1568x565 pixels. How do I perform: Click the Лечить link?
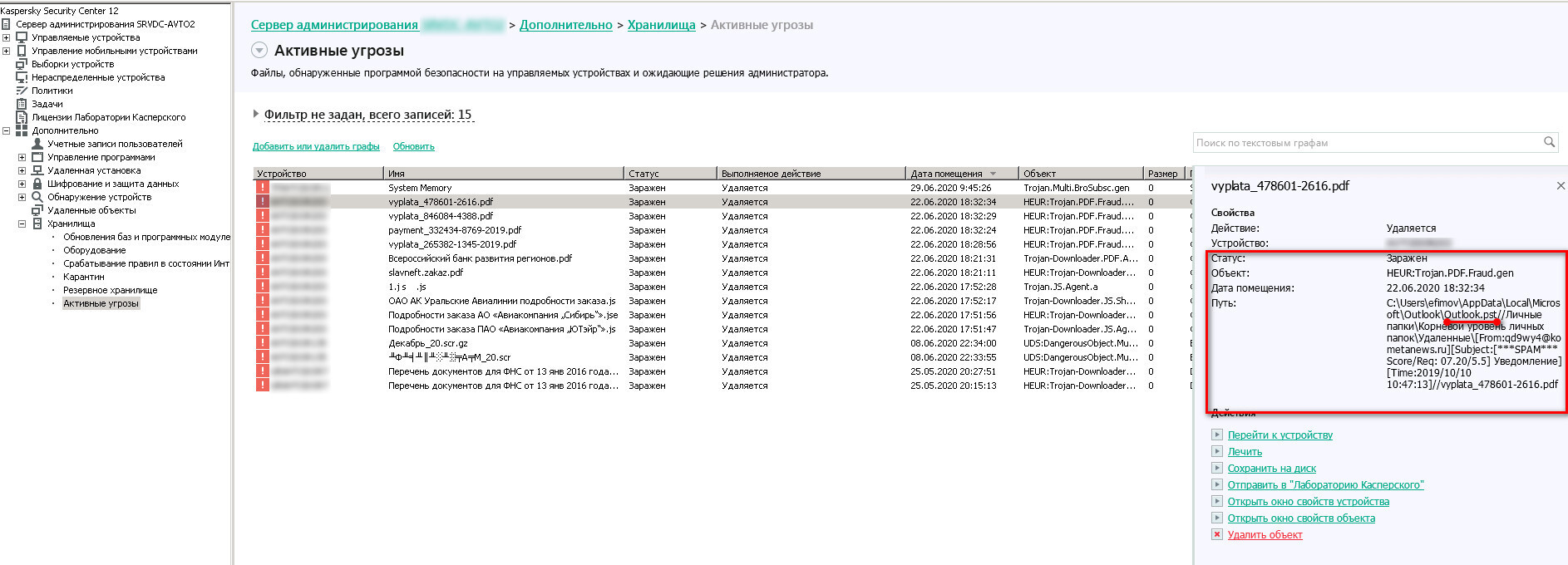pyautogui.click(x=1245, y=451)
